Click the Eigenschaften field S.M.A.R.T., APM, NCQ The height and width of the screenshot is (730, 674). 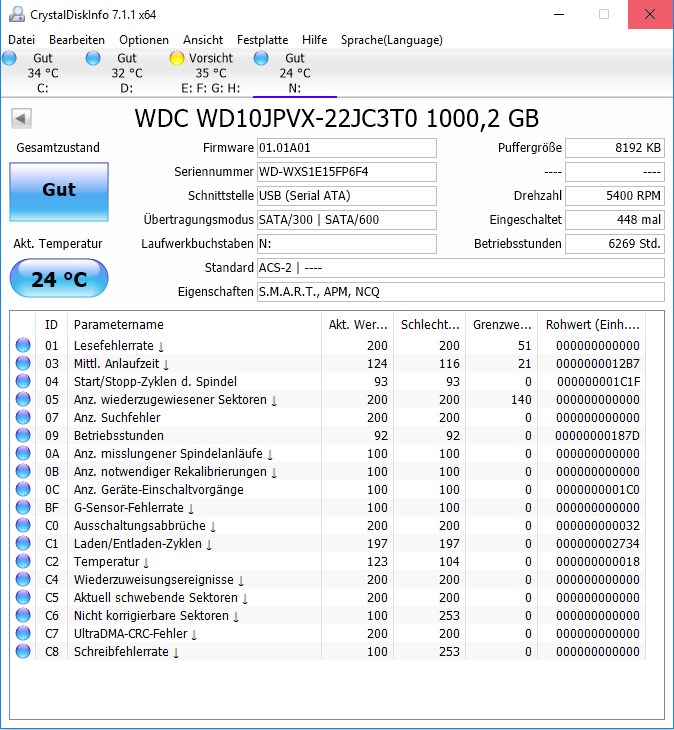(461, 292)
